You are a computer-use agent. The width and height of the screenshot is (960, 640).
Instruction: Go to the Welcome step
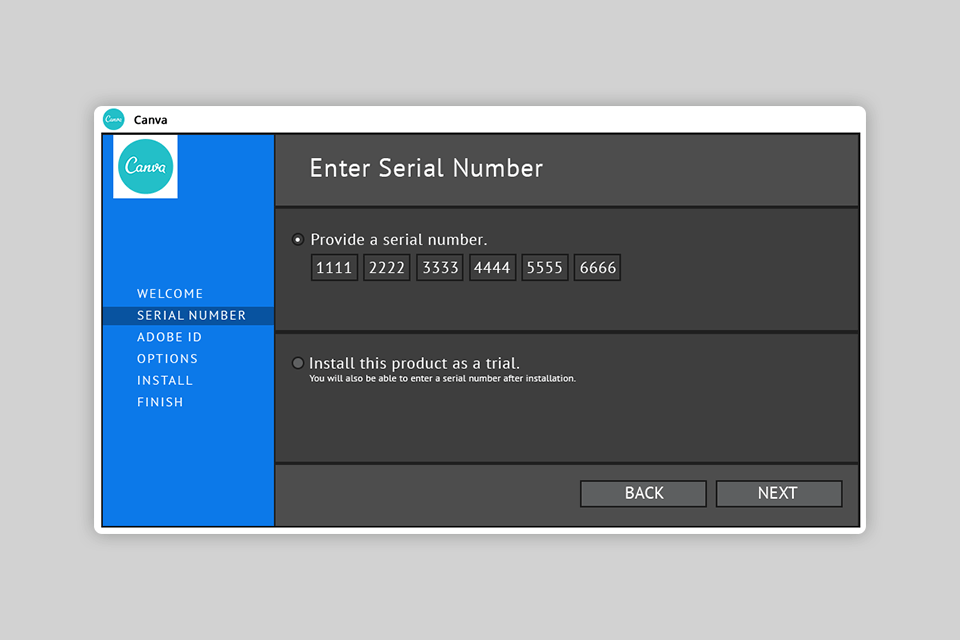[x=170, y=293]
